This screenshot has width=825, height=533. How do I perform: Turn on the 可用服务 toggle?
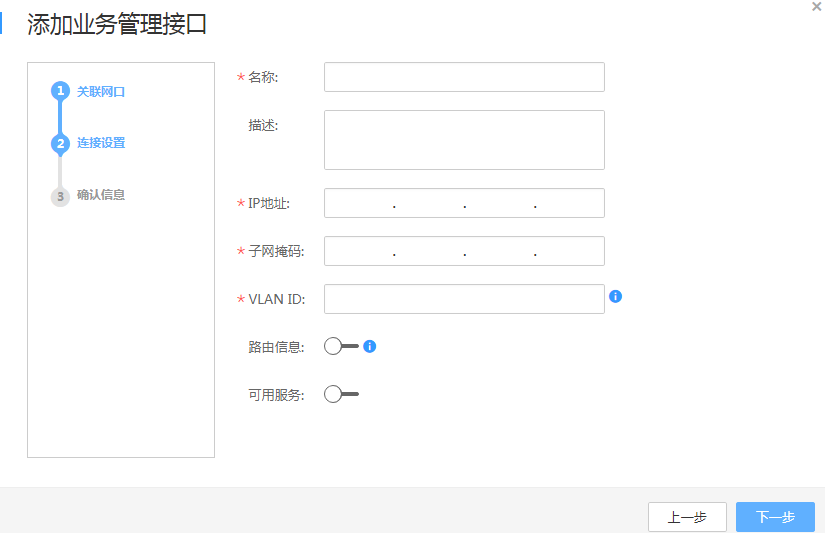(340, 394)
